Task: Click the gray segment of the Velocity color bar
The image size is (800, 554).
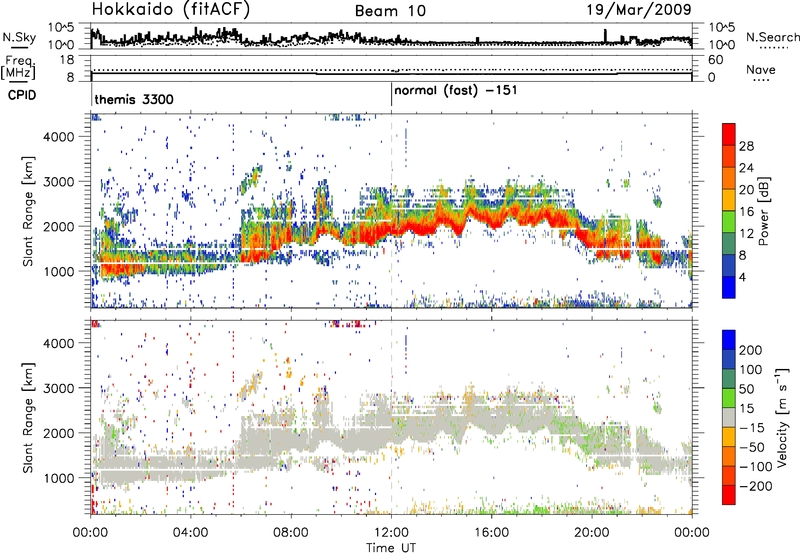Action: (x=729, y=417)
